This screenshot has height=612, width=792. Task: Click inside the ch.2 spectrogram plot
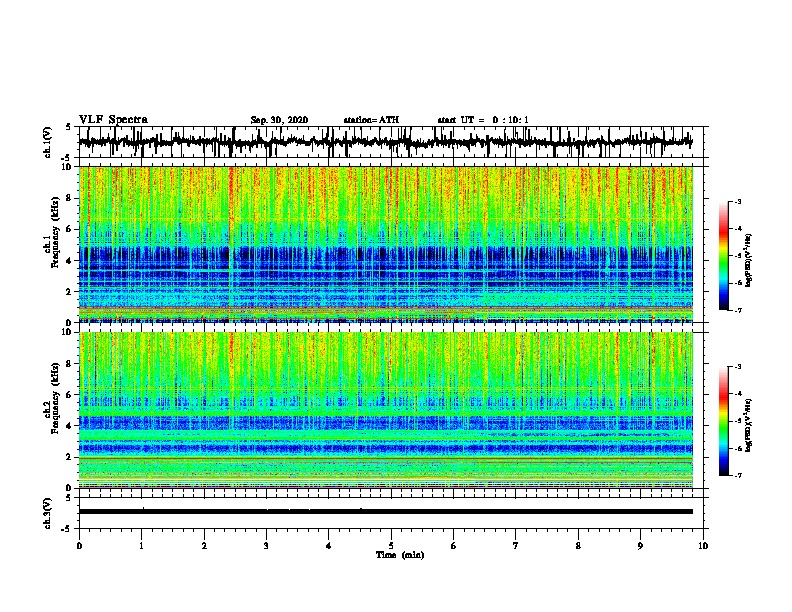386,410
